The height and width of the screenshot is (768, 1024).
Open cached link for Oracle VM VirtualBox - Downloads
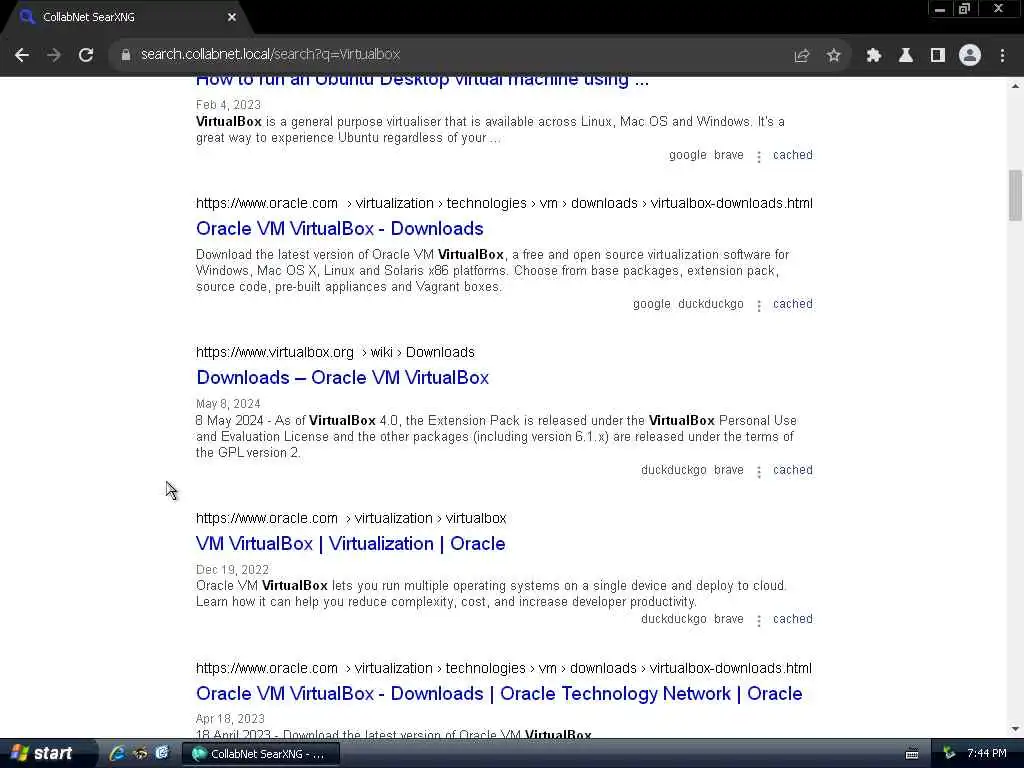point(793,304)
